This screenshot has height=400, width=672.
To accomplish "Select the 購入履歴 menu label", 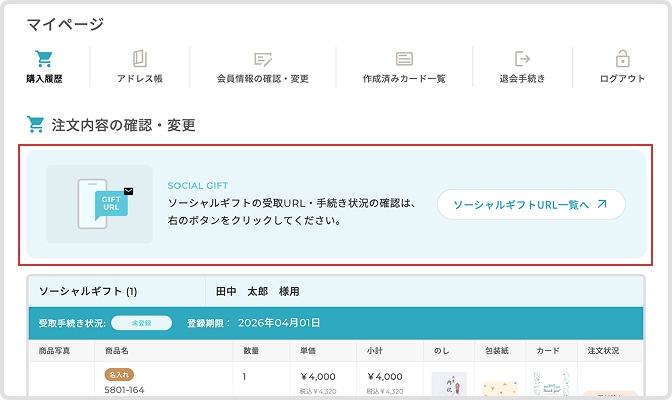I will tap(43, 79).
